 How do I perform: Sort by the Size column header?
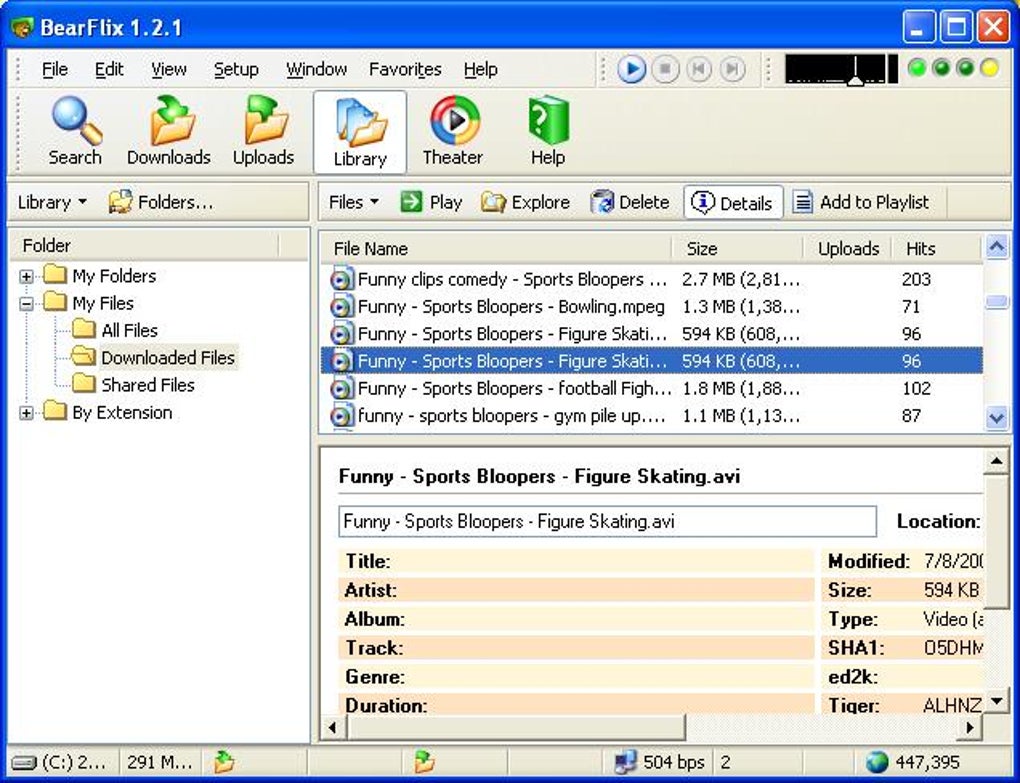click(737, 248)
